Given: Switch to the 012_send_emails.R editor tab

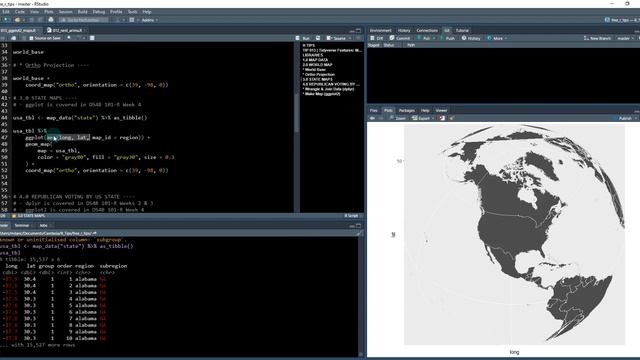Looking at the screenshot, I should pyautogui.click(x=65, y=30).
